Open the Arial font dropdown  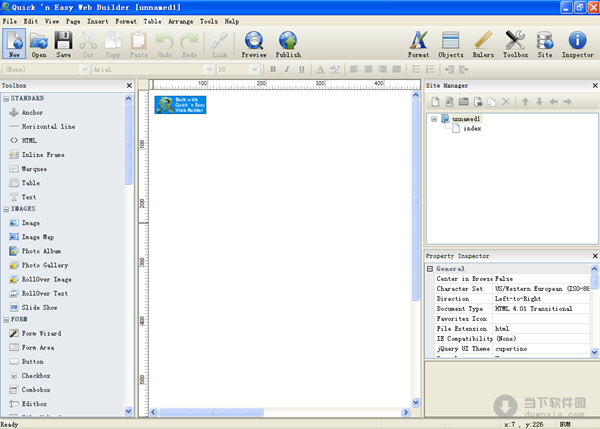(209, 69)
